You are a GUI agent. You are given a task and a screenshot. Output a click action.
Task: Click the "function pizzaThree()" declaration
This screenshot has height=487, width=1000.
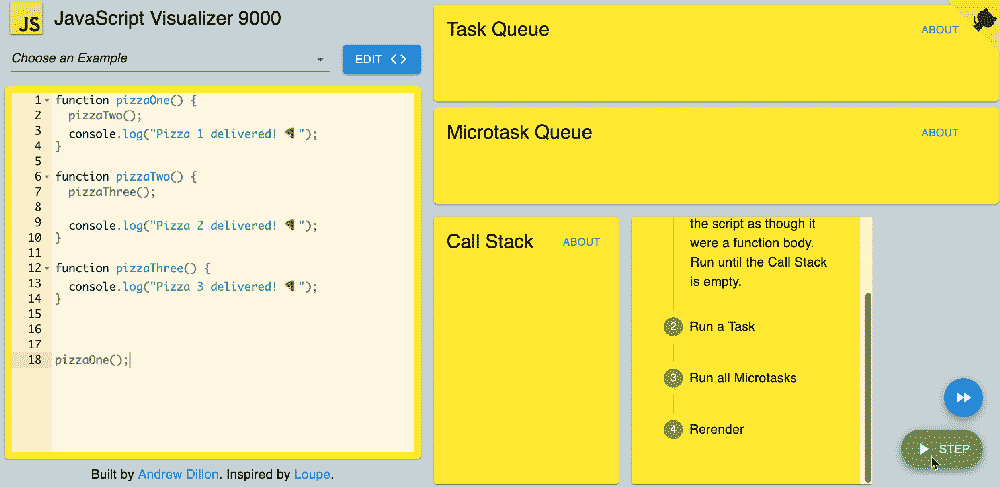pos(133,268)
